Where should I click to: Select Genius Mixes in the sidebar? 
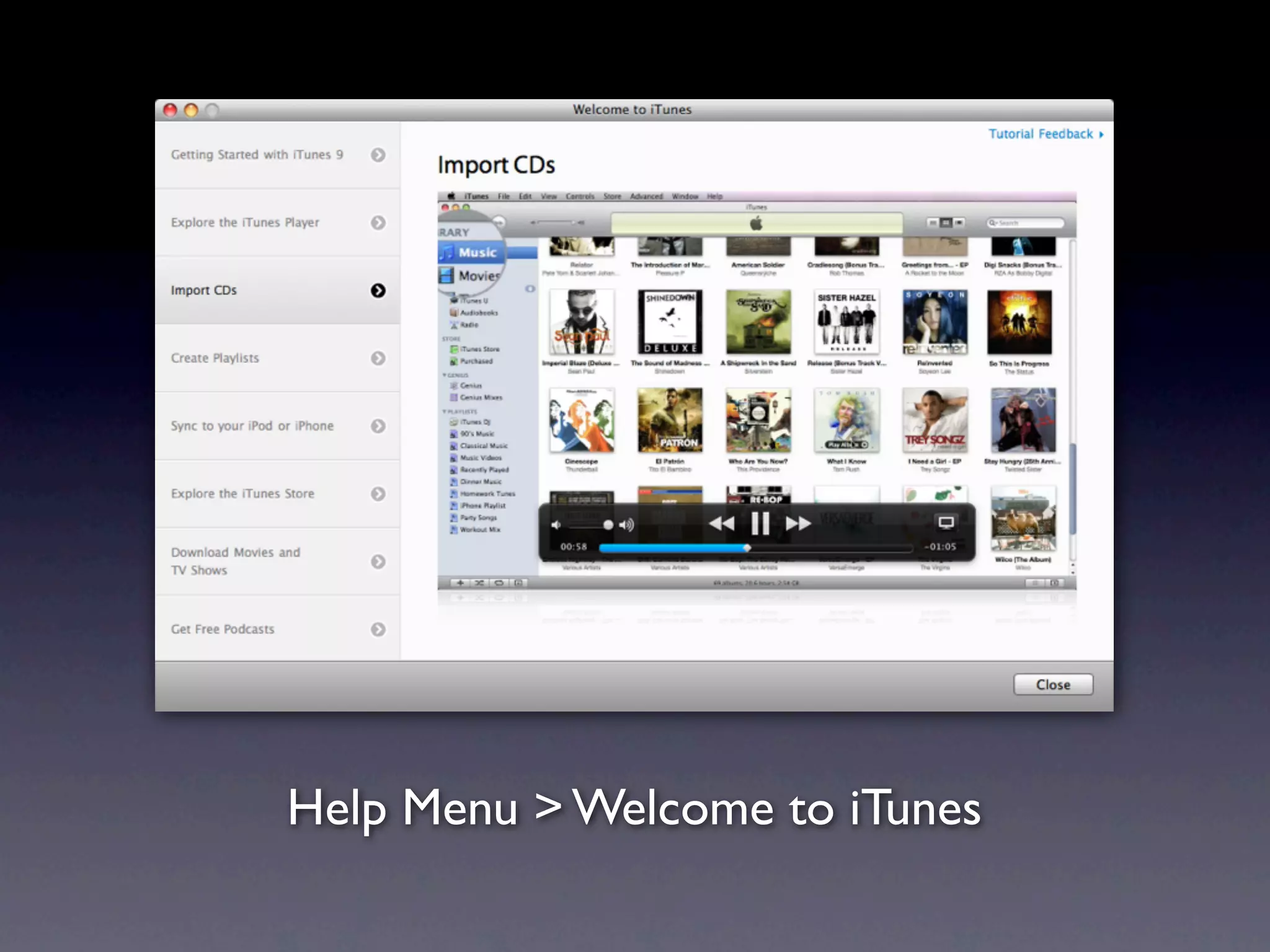(476, 397)
